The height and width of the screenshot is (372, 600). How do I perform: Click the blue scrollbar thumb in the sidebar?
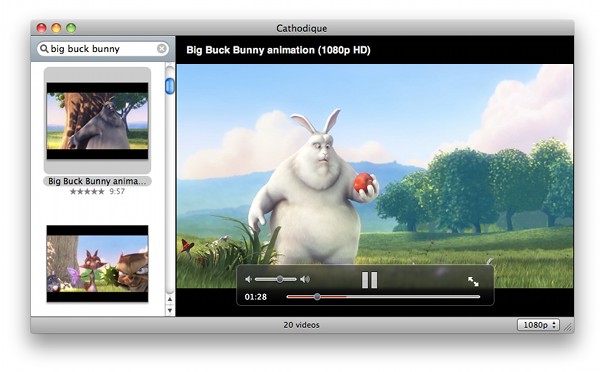[x=170, y=86]
